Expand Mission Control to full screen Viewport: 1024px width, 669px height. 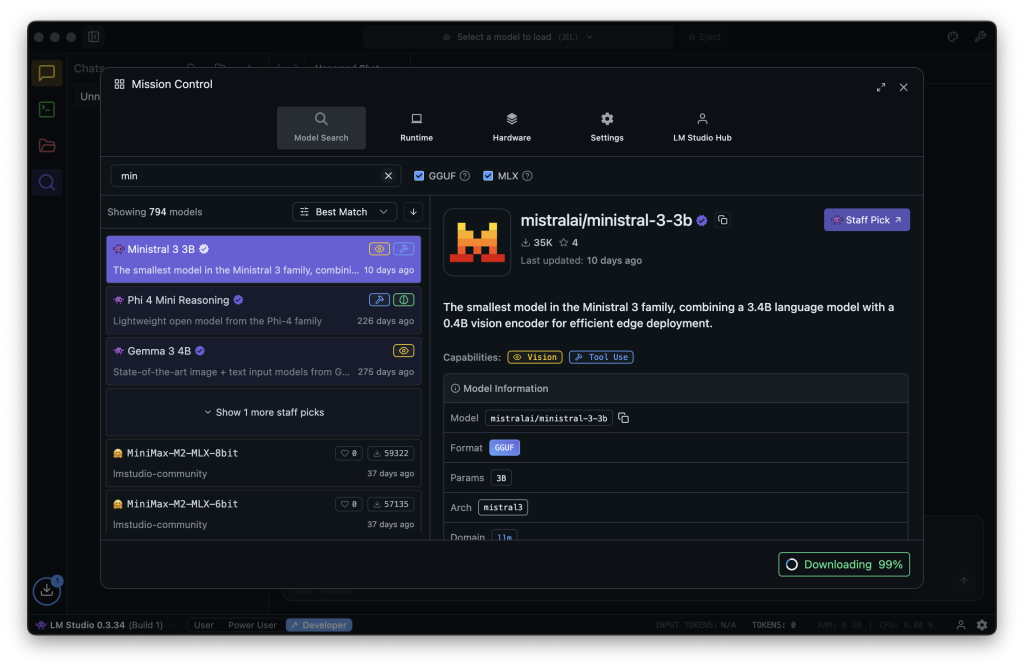tap(881, 87)
